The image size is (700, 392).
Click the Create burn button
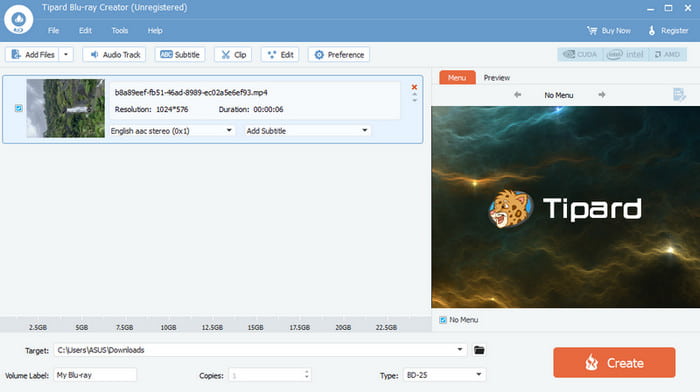(614, 363)
